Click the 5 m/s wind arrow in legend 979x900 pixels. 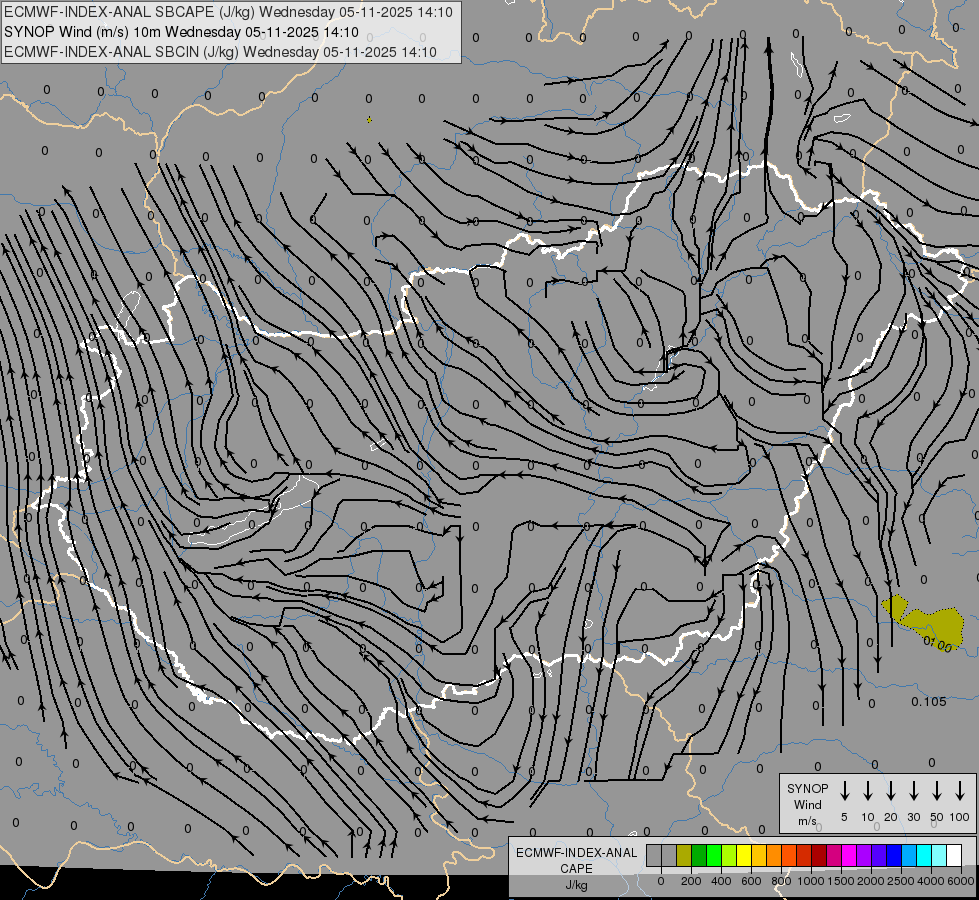844,791
